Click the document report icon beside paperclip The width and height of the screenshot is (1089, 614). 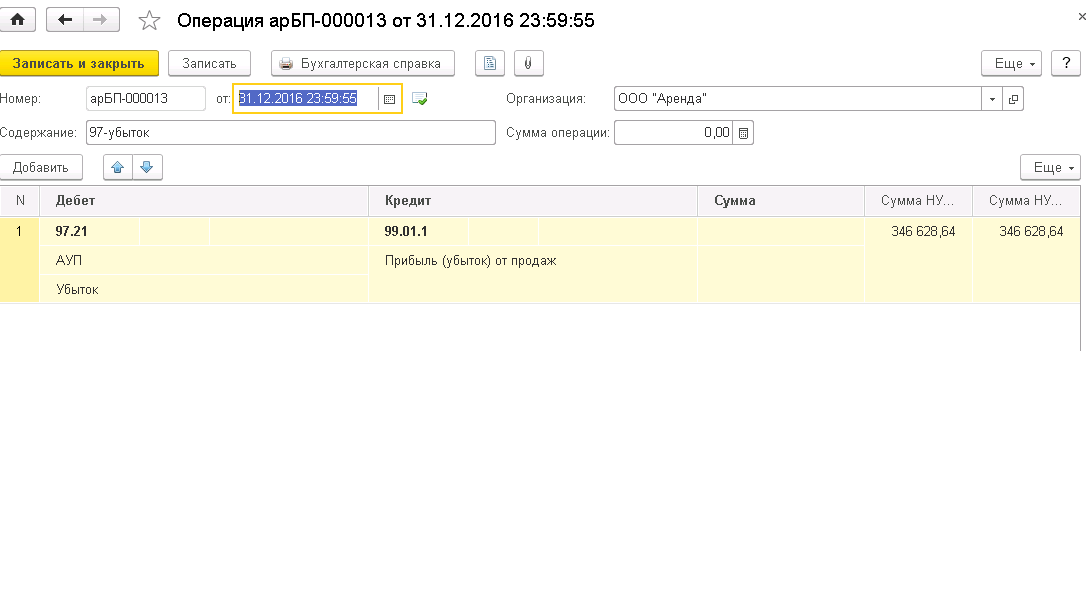coord(489,63)
